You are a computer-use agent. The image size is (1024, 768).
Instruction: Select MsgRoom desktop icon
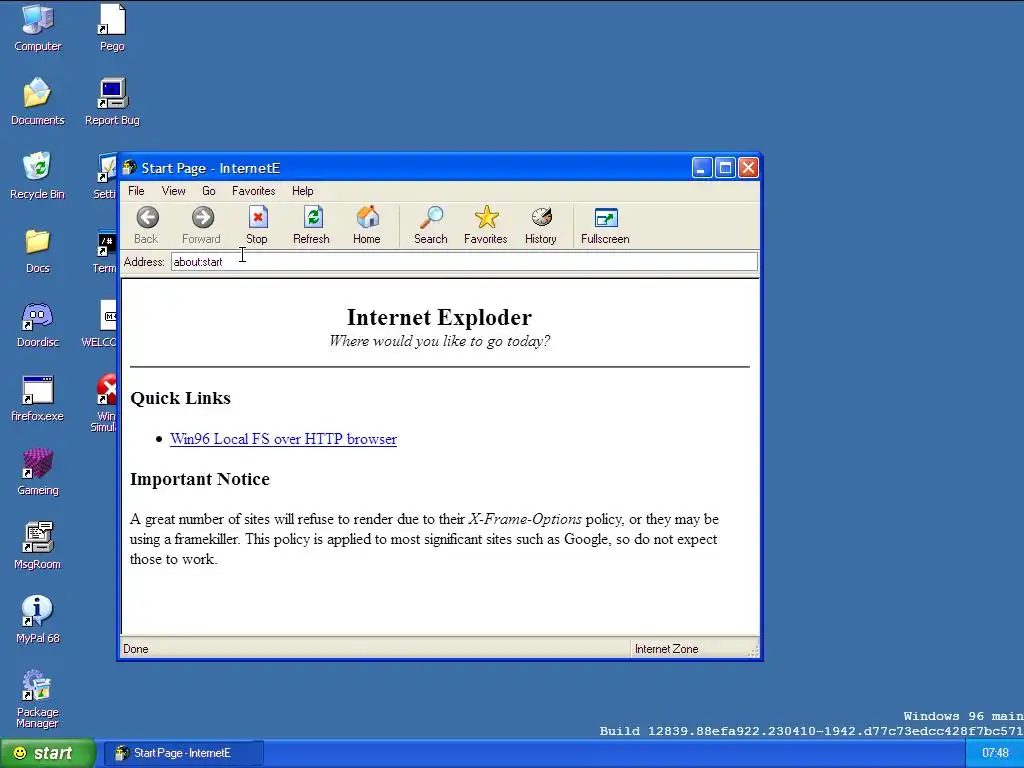tap(38, 546)
